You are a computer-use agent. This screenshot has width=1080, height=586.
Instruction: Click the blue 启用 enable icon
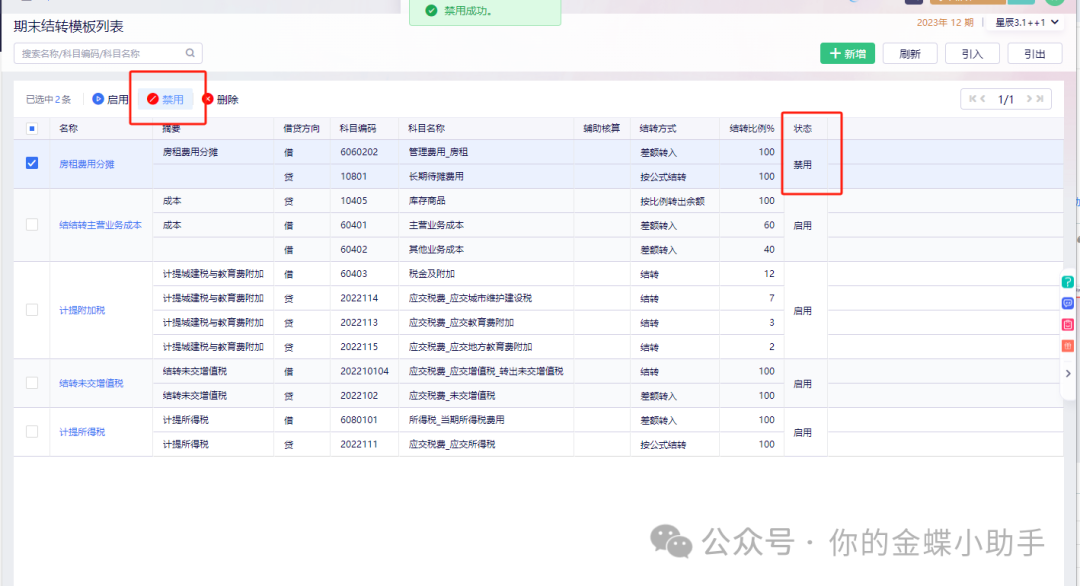coord(98,99)
